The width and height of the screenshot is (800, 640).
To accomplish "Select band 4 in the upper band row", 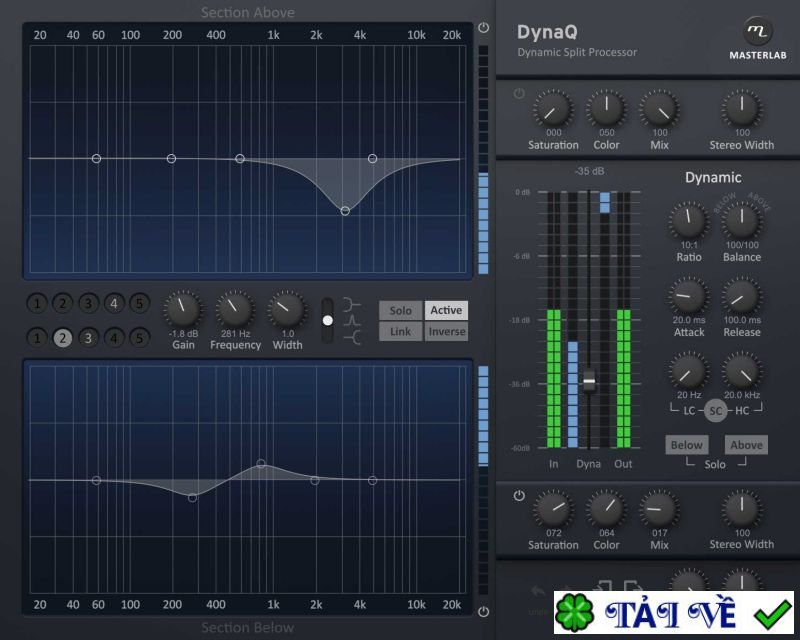I will [x=114, y=303].
